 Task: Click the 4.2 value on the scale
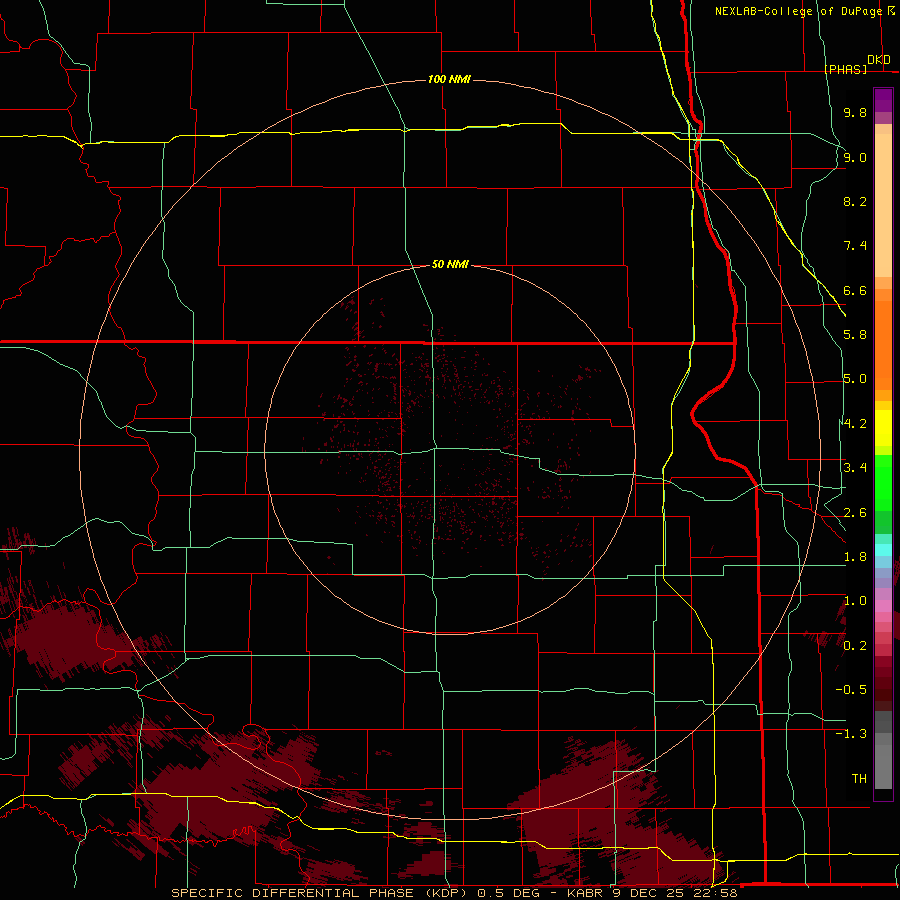(x=855, y=424)
